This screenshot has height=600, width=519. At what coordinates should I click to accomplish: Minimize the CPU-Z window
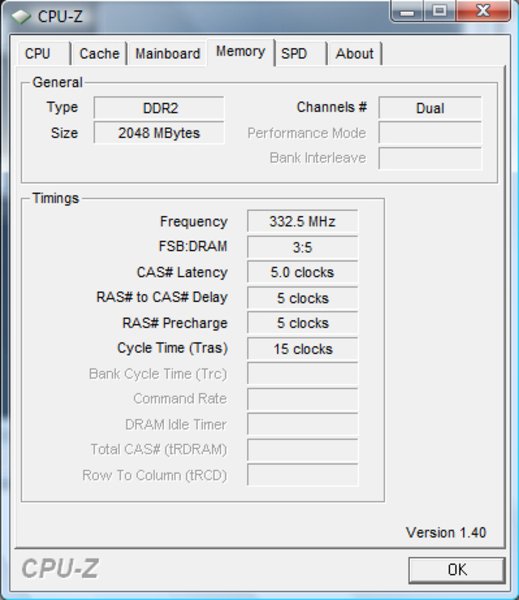[407, 11]
